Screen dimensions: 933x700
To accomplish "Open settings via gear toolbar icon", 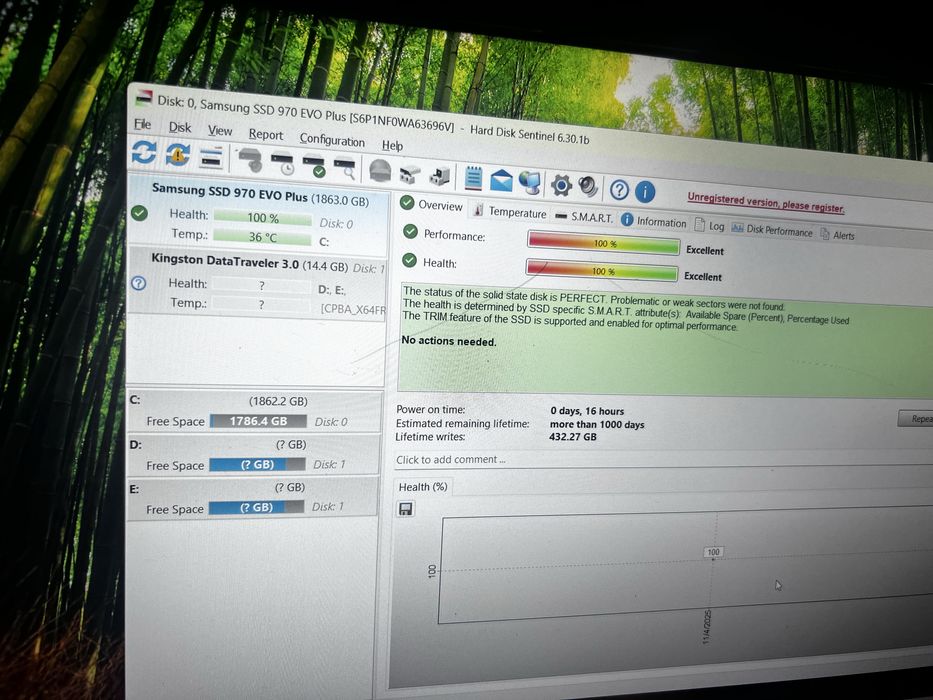I will (x=561, y=185).
